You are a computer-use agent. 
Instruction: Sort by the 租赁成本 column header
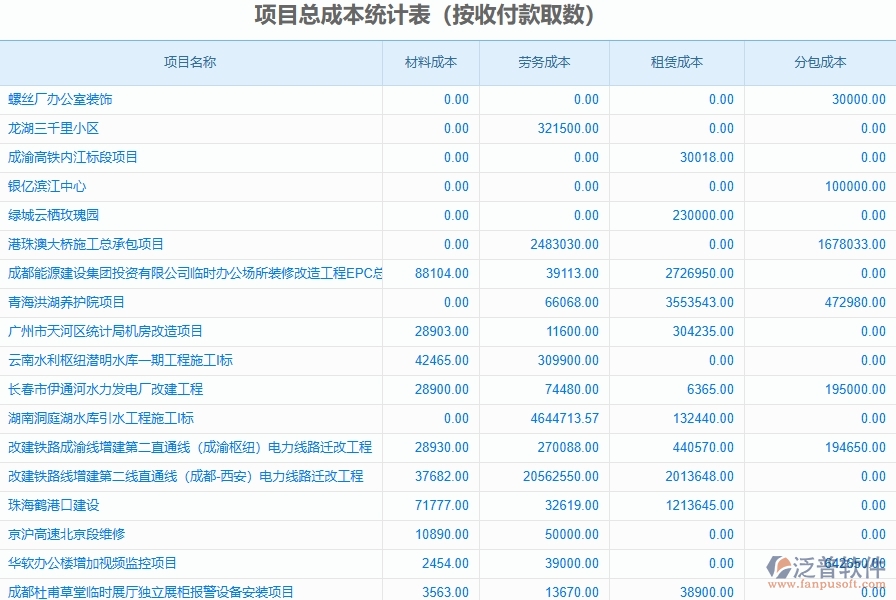tap(674, 62)
